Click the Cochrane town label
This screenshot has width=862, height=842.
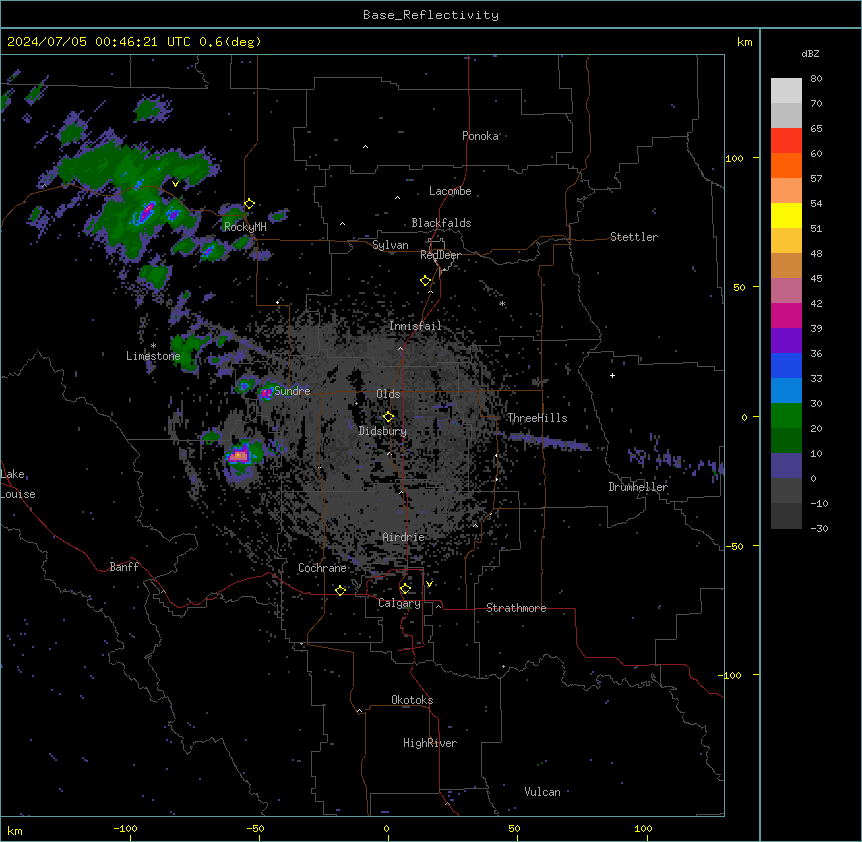pyautogui.click(x=322, y=568)
